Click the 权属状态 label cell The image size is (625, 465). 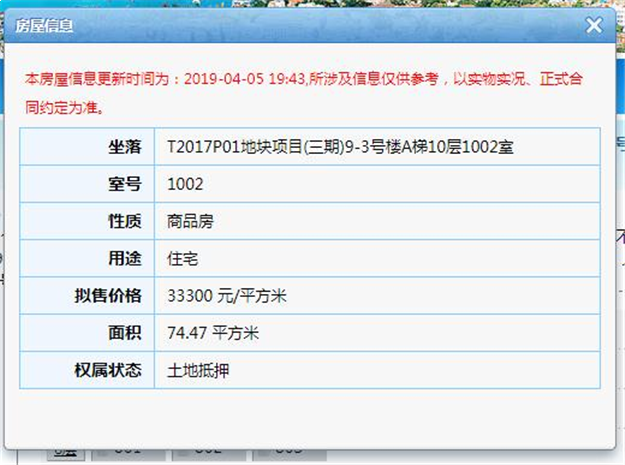87,370
